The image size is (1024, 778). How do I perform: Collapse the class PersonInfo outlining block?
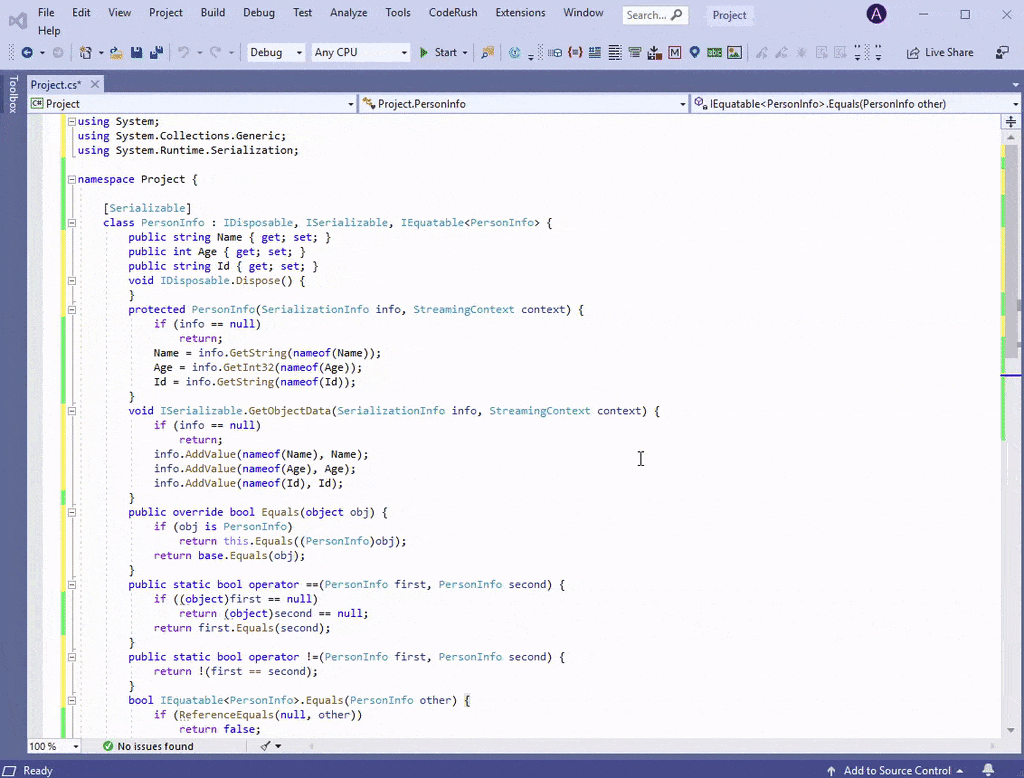pos(71,223)
